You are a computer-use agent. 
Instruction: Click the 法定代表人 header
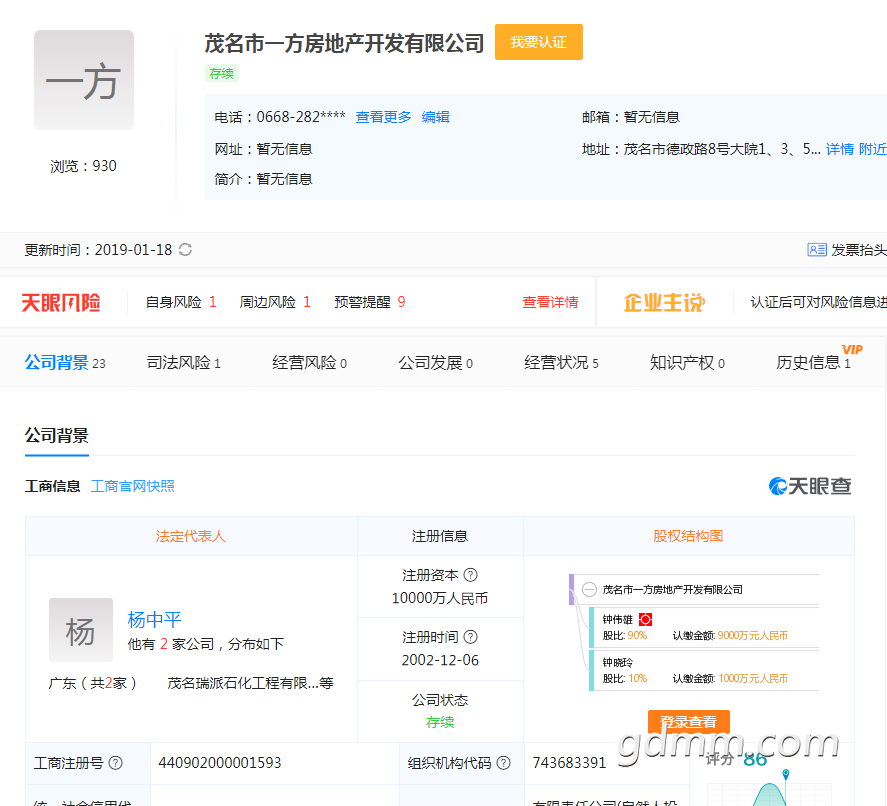click(191, 536)
